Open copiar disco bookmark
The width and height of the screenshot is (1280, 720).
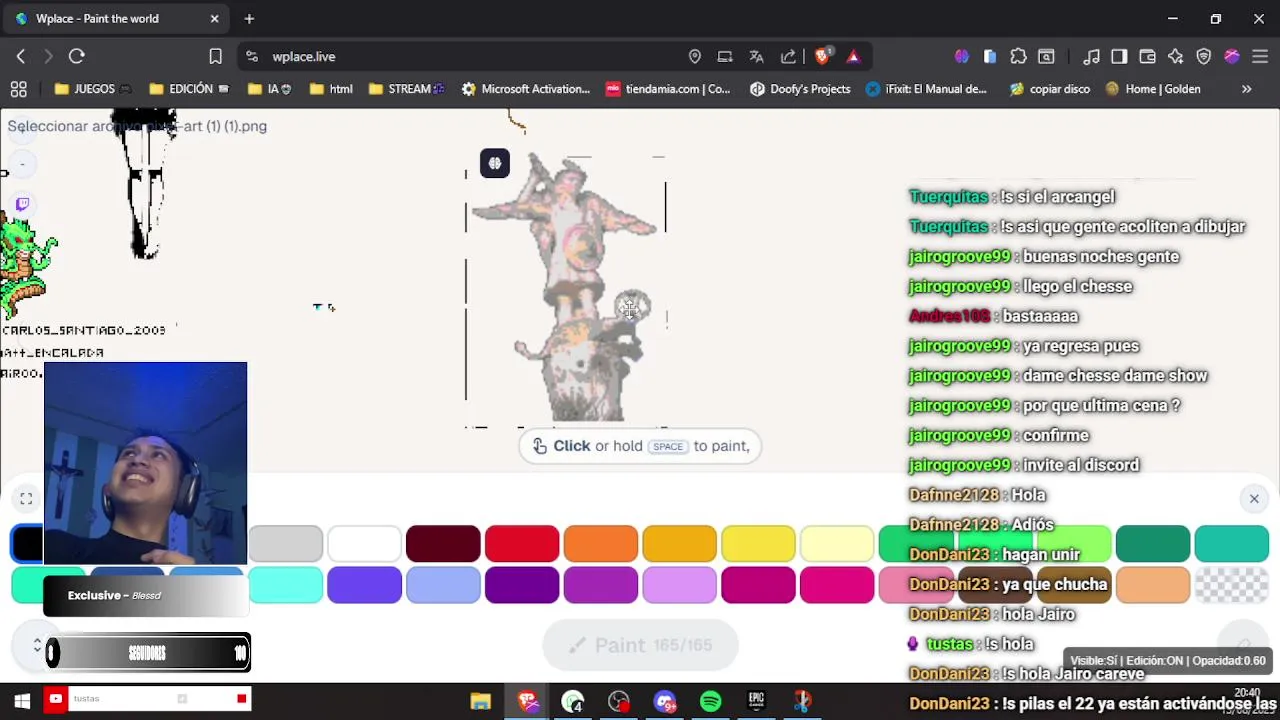1050,89
